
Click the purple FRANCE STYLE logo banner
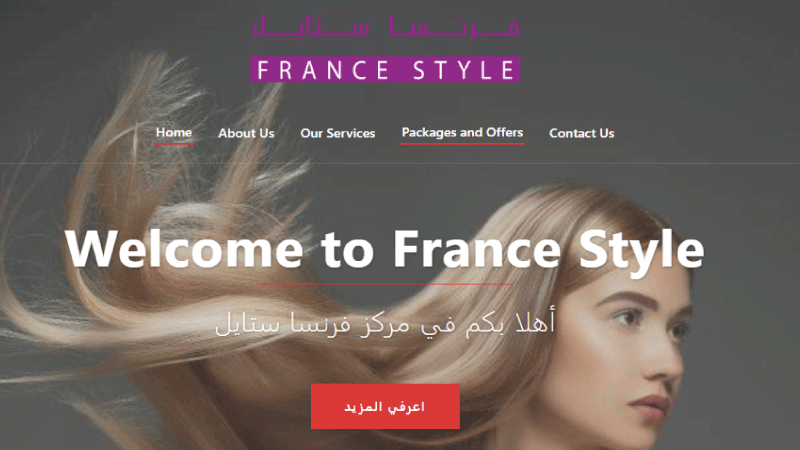(385, 69)
